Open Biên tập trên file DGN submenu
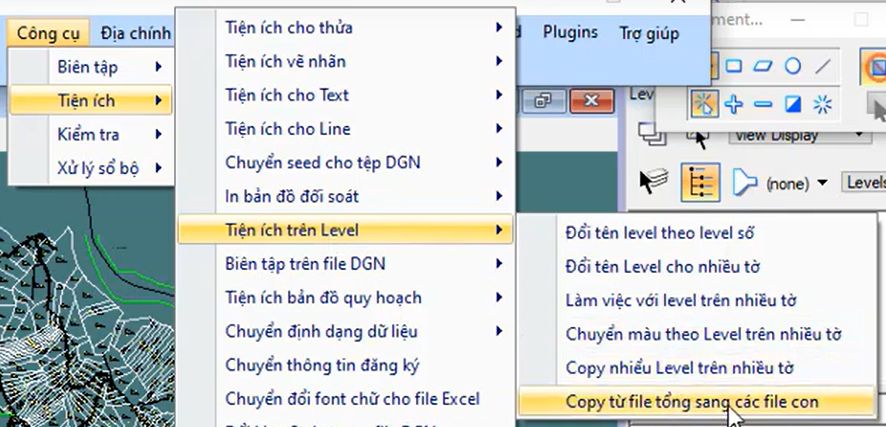 coord(345,264)
